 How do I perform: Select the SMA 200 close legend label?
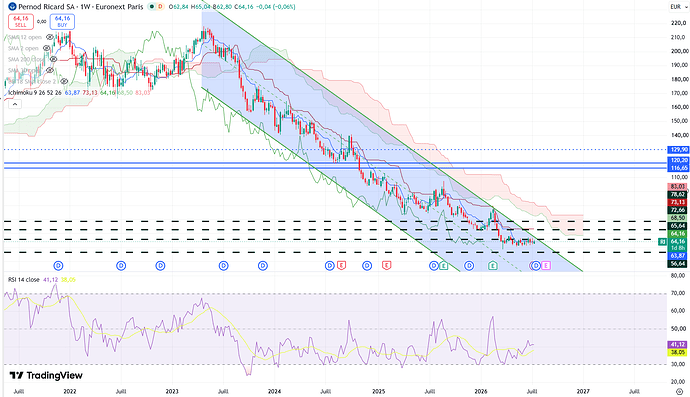tap(26, 59)
